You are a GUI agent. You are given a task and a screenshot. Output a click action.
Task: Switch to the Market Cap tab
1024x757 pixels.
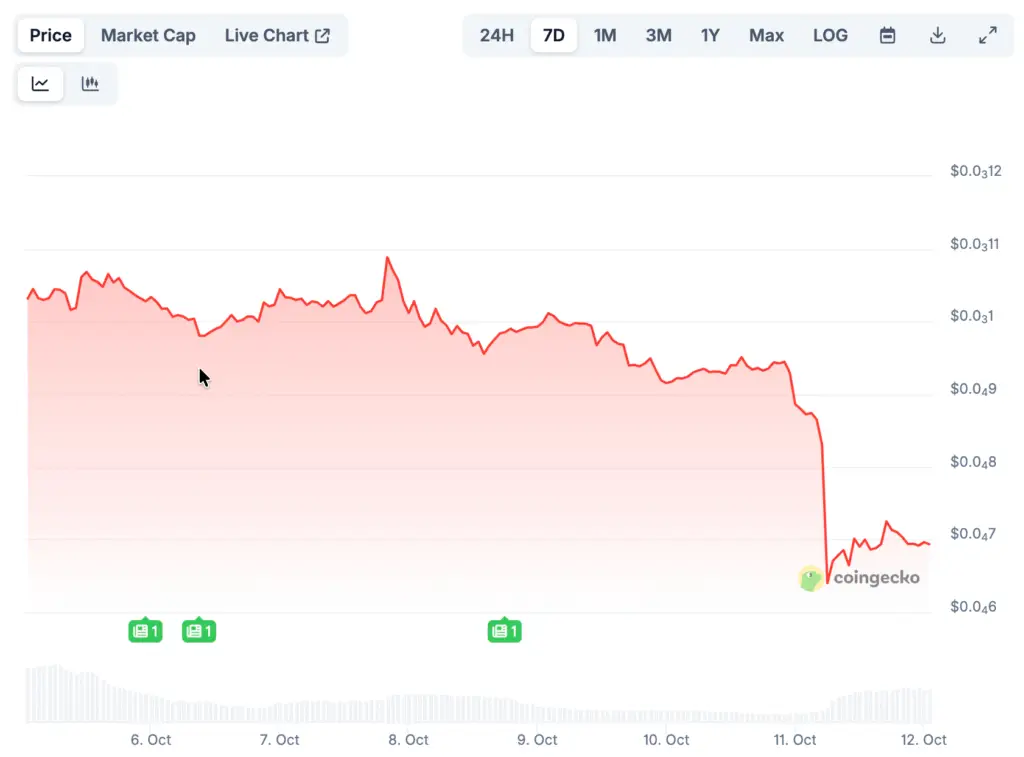point(148,36)
